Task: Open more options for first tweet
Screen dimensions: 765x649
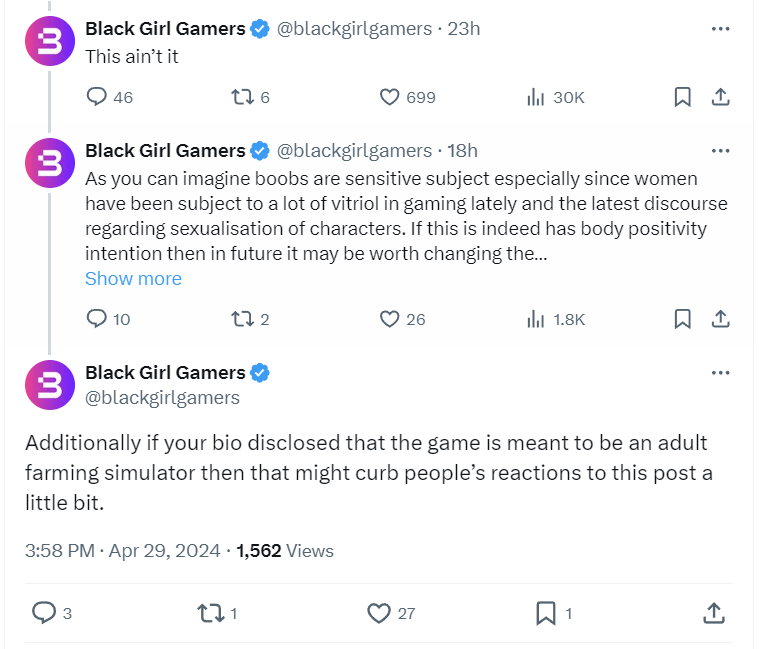Action: (720, 29)
